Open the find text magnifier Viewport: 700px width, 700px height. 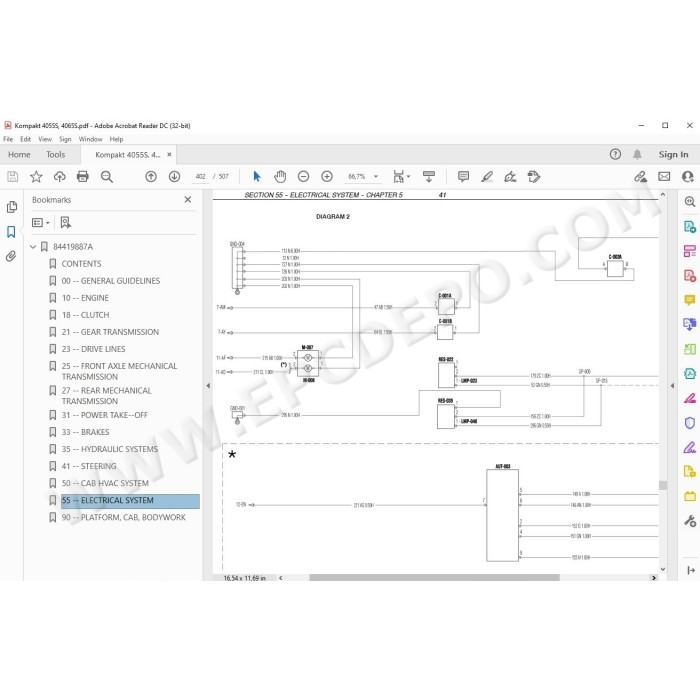click(107, 177)
